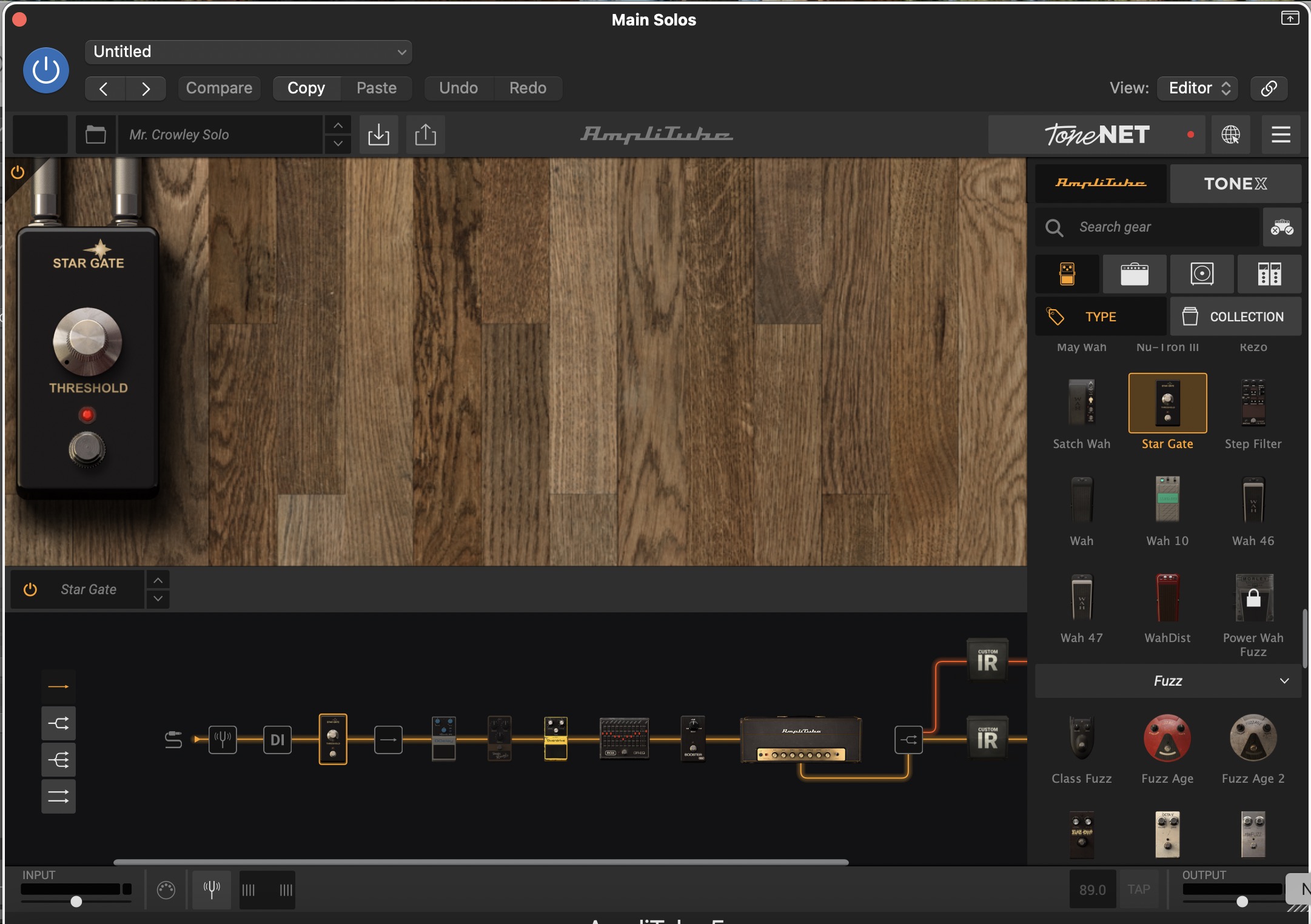The image size is (1311, 924).
Task: Open the ToneNET panel
Action: [x=1096, y=135]
